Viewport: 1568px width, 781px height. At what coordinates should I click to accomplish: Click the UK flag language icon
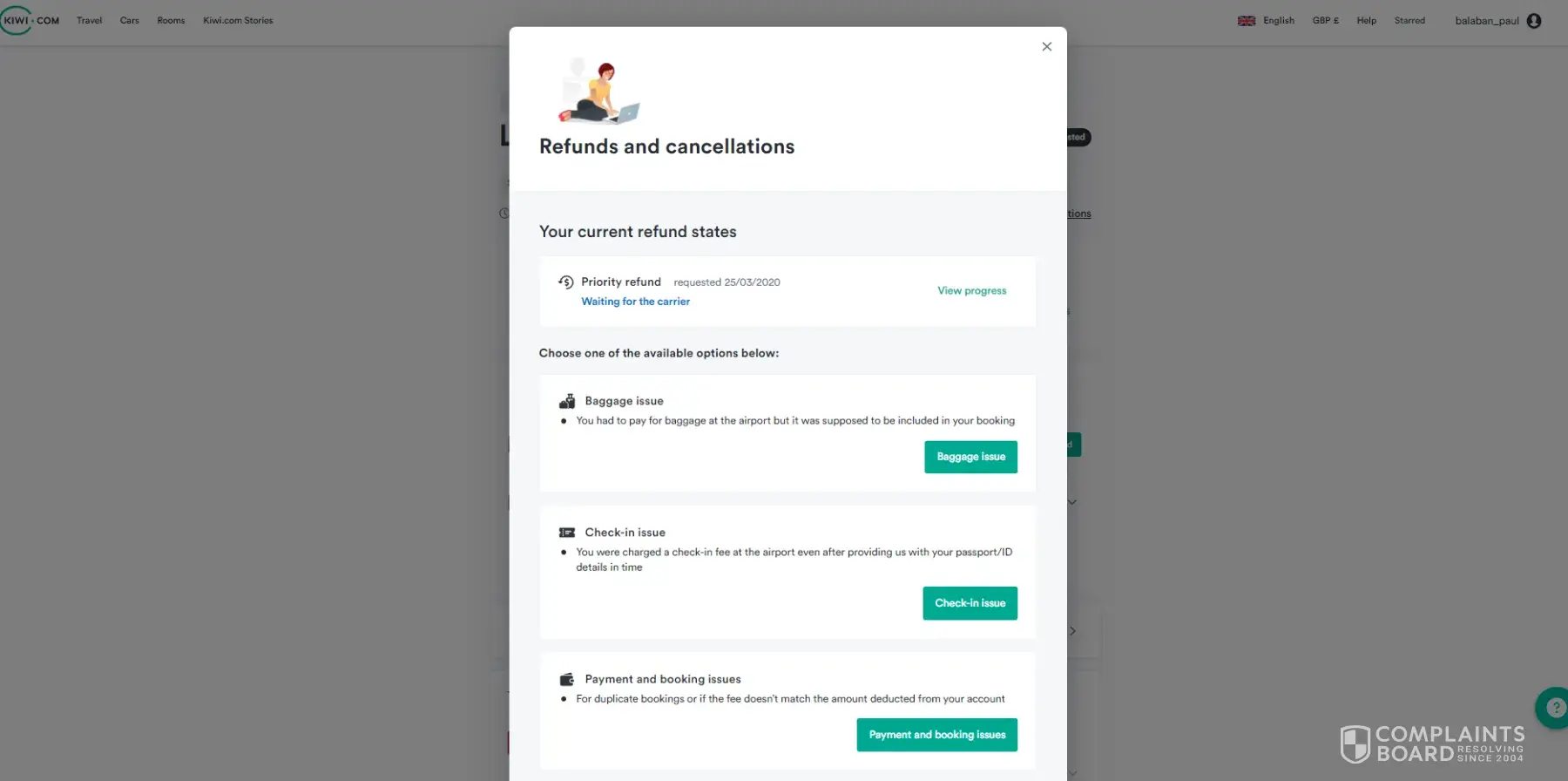coord(1247,21)
